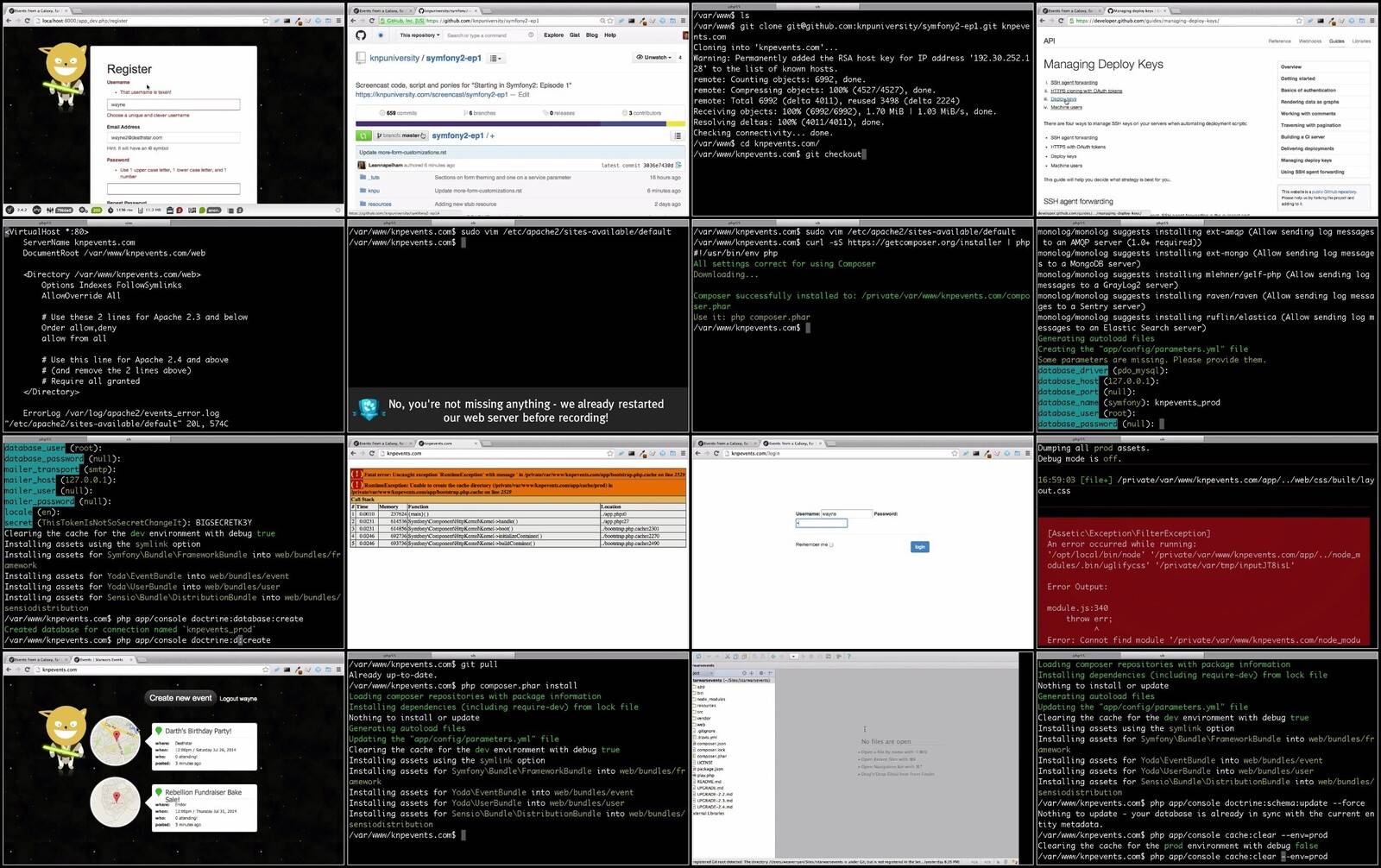Open the Libraries tab in the API docs

pyautogui.click(x=1361, y=41)
